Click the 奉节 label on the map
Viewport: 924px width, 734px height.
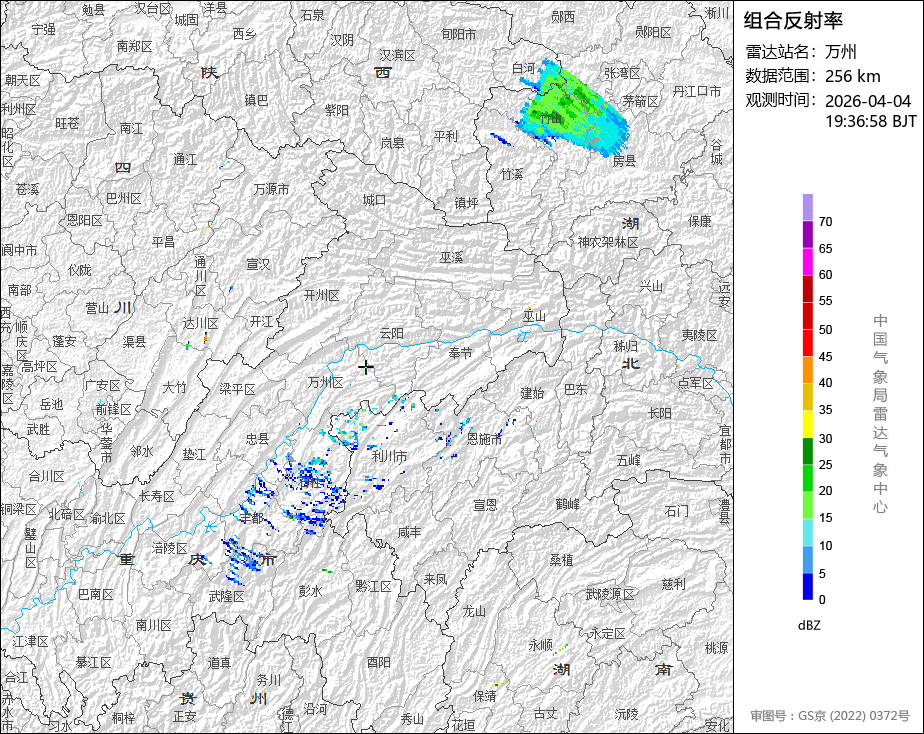pos(460,353)
